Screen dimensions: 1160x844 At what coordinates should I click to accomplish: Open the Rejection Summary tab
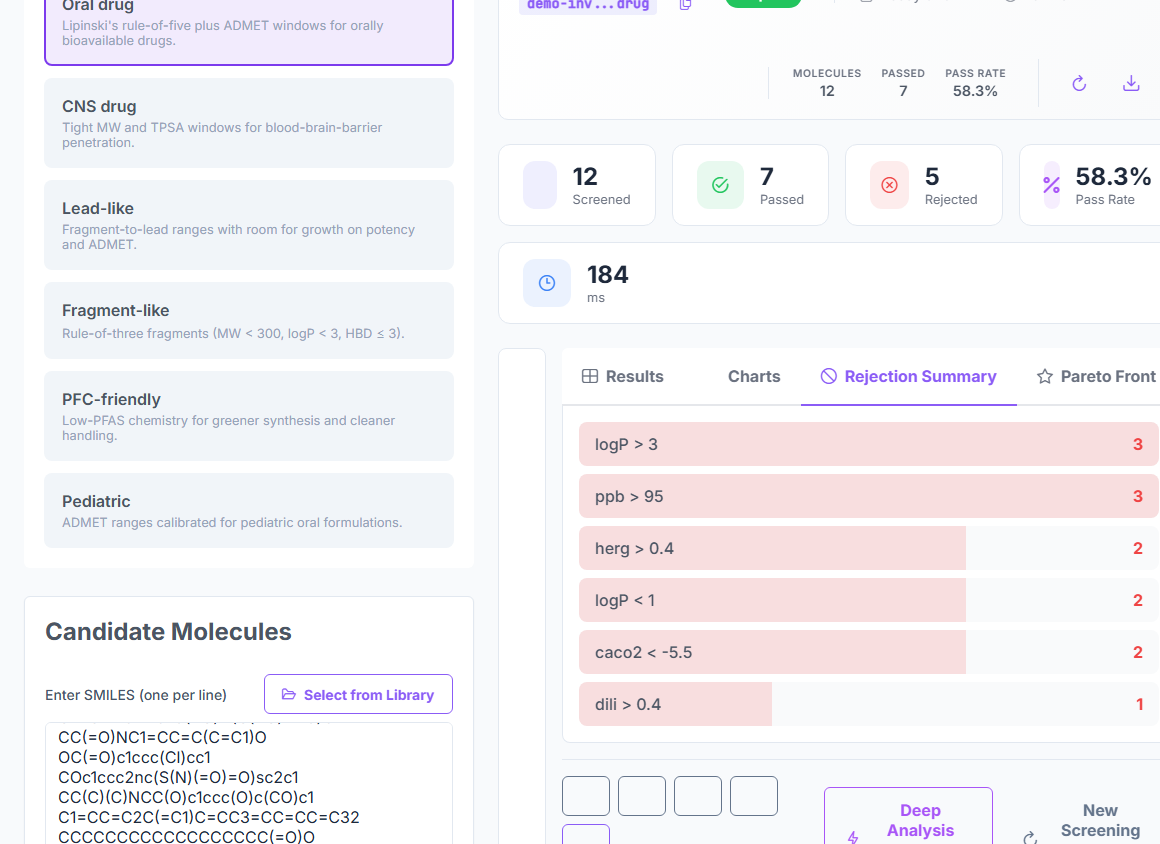click(x=908, y=377)
